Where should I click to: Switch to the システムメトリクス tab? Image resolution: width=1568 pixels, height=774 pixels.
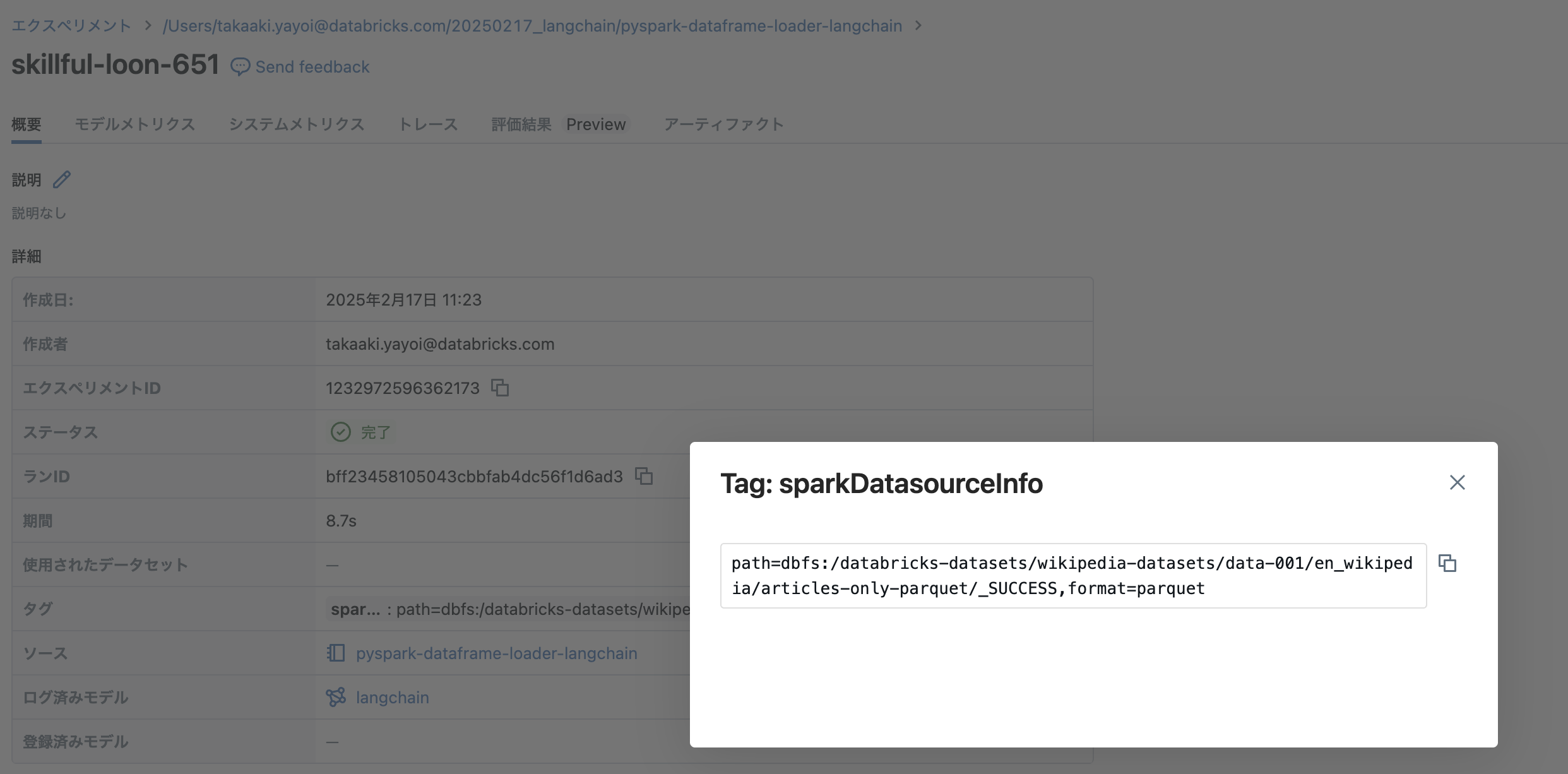pyautogui.click(x=297, y=124)
